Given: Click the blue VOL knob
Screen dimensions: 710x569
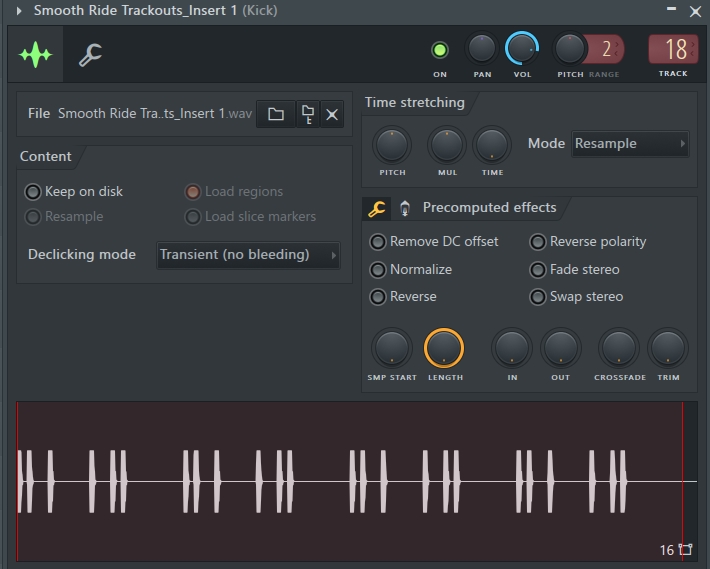Looking at the screenshot, I should tap(522, 48).
